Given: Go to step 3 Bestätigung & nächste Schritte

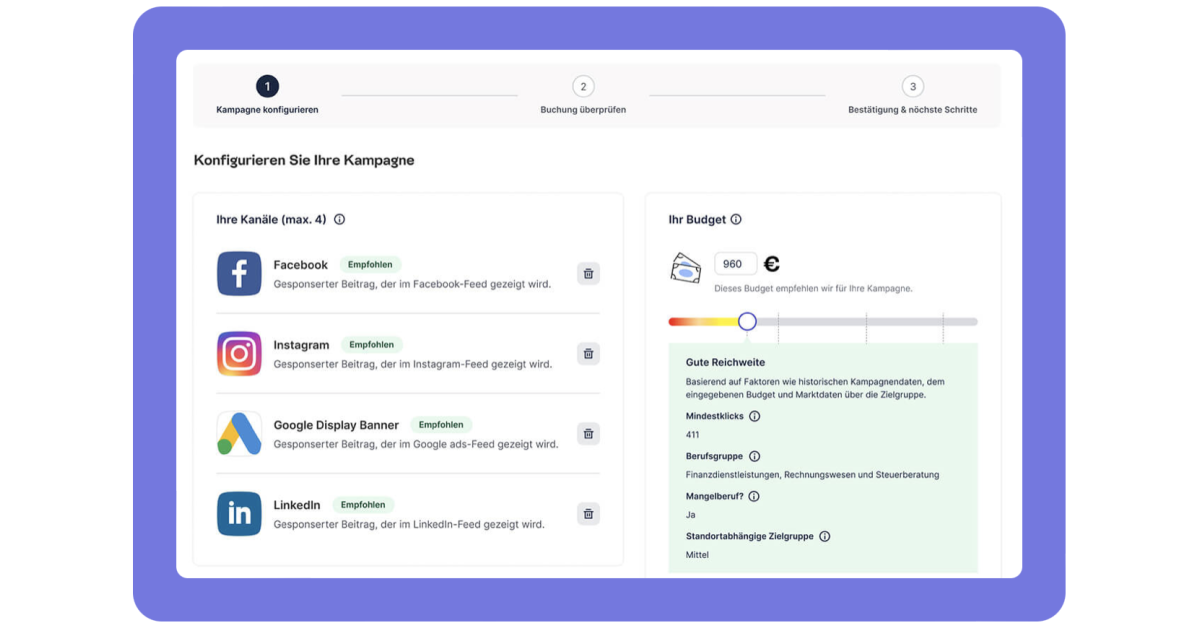Looking at the screenshot, I should 912,97.
